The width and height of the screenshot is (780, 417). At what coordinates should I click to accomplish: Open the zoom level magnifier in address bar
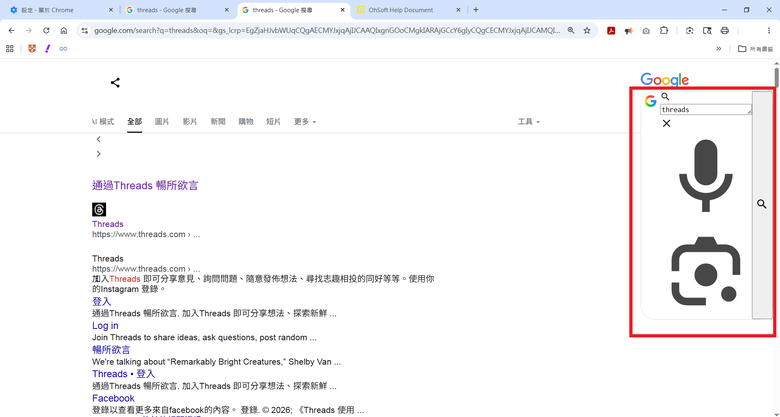click(571, 30)
